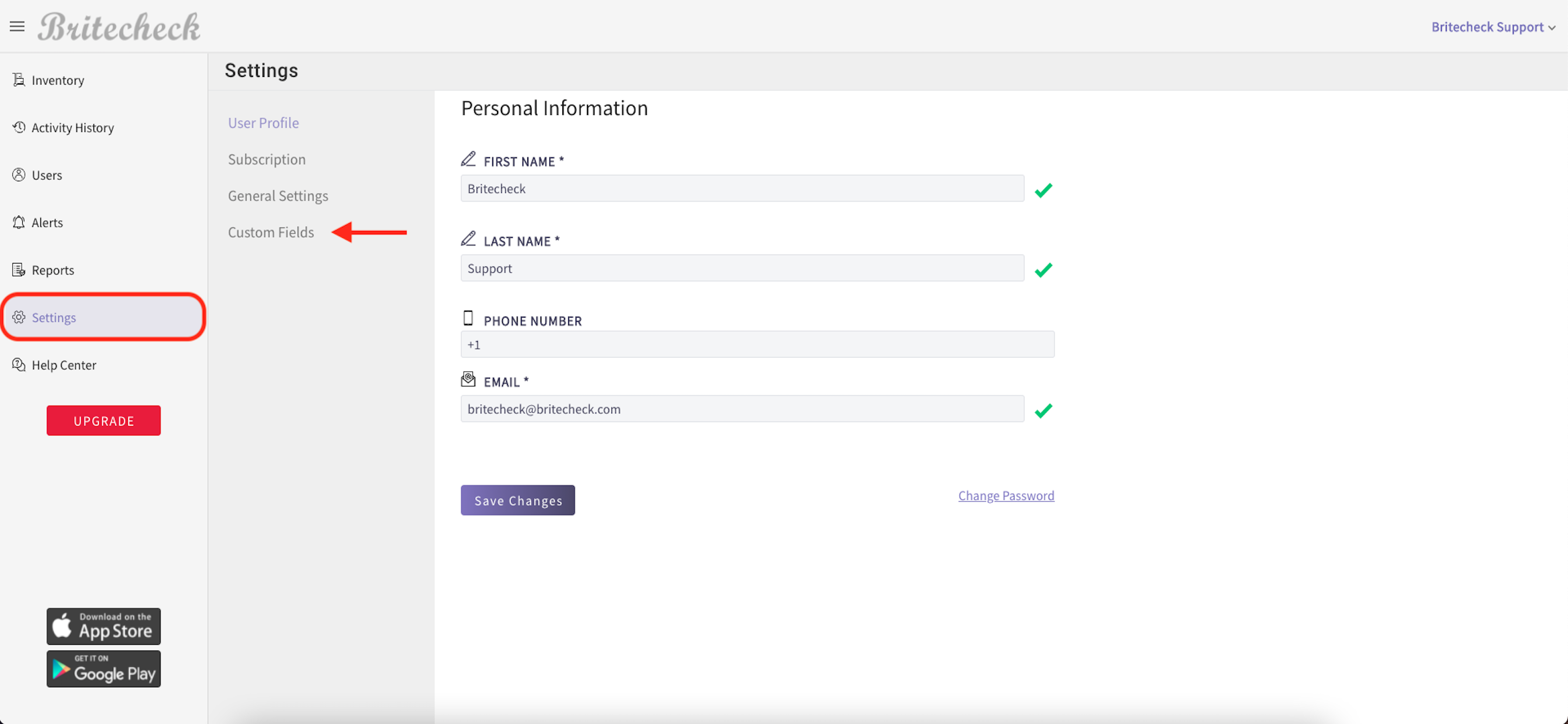Click the green checkmark beside First Name
The height and width of the screenshot is (724, 1568).
coord(1044,191)
